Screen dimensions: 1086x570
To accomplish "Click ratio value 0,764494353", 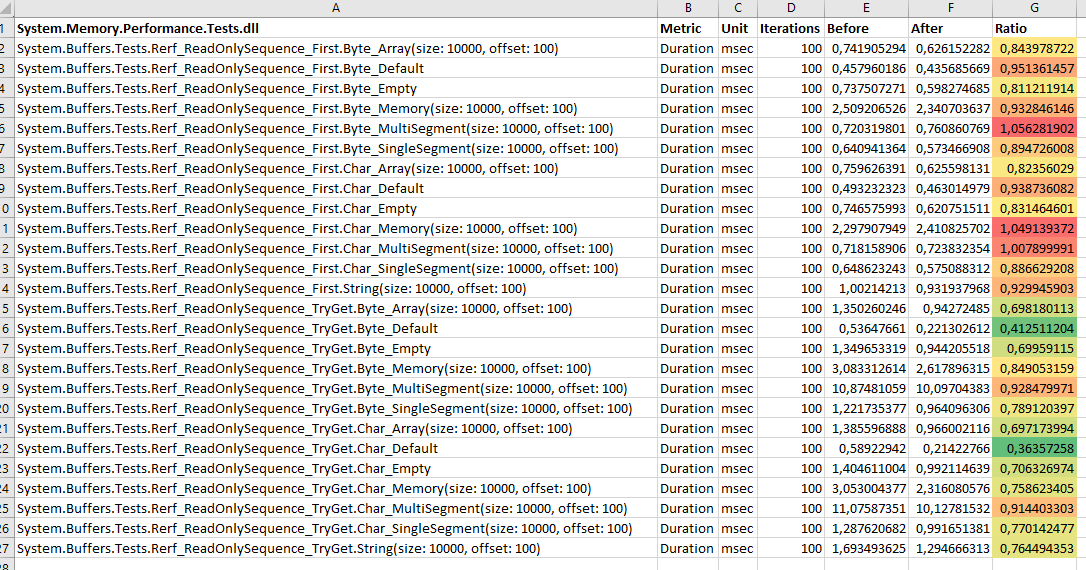I will (1035, 549).
